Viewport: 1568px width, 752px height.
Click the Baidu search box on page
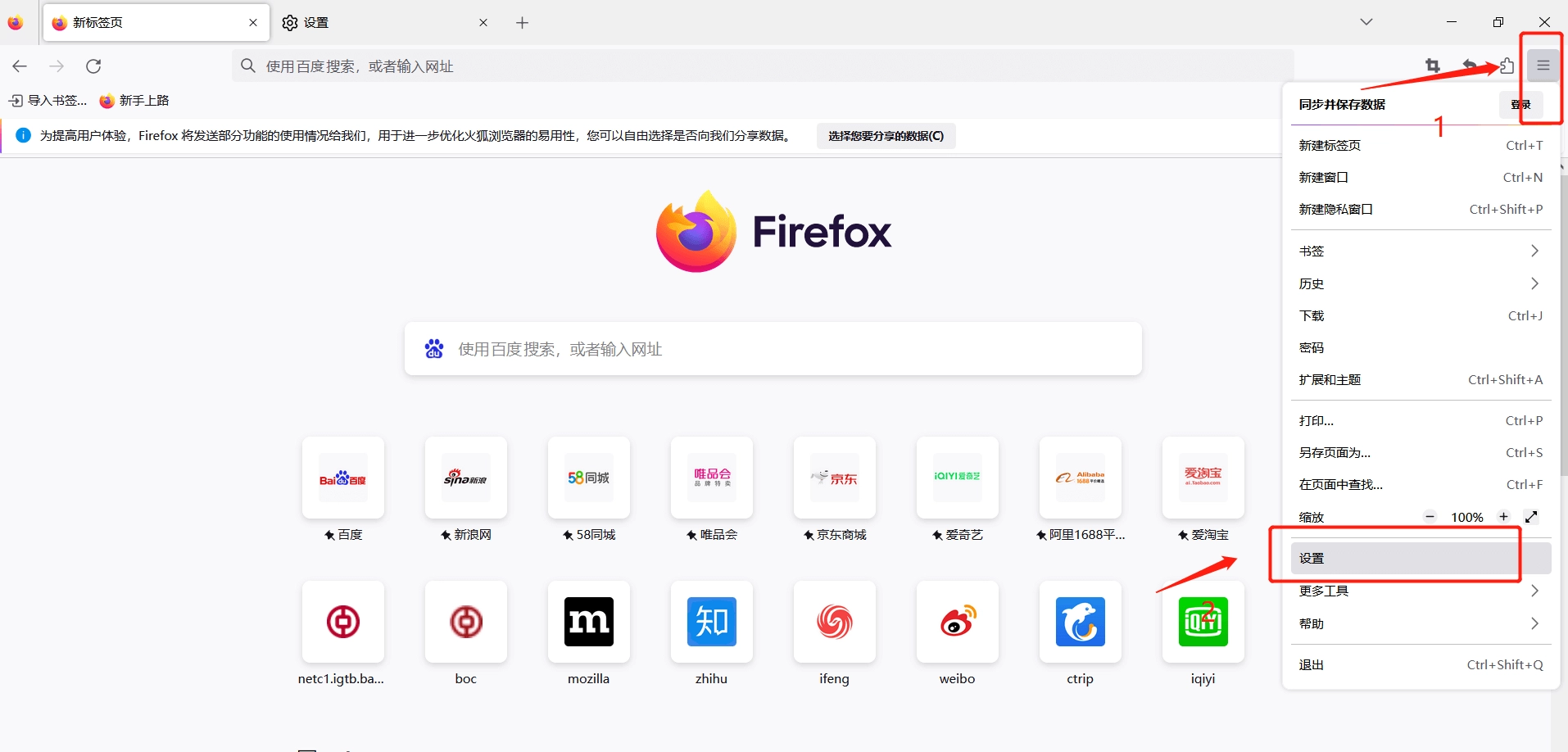[x=773, y=349]
